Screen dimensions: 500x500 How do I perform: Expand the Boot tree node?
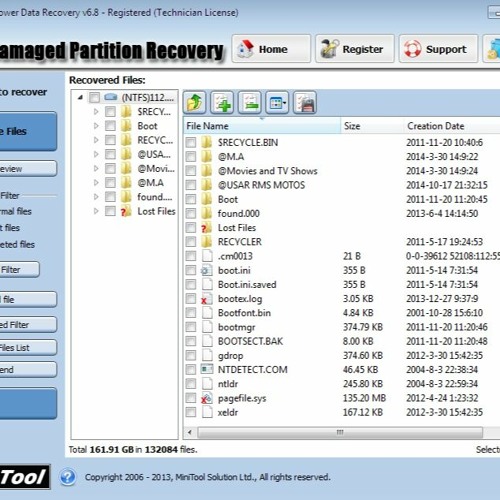96,126
